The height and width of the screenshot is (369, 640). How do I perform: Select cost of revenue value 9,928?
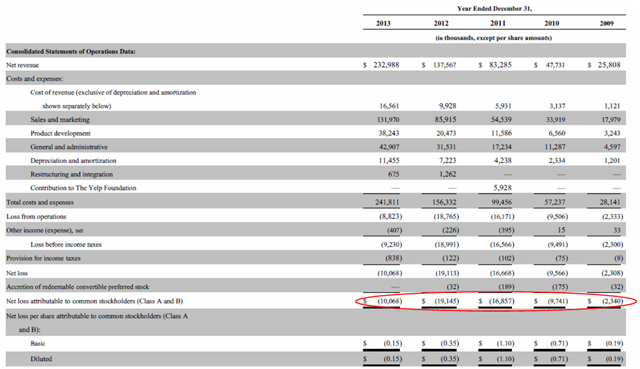coord(447,106)
